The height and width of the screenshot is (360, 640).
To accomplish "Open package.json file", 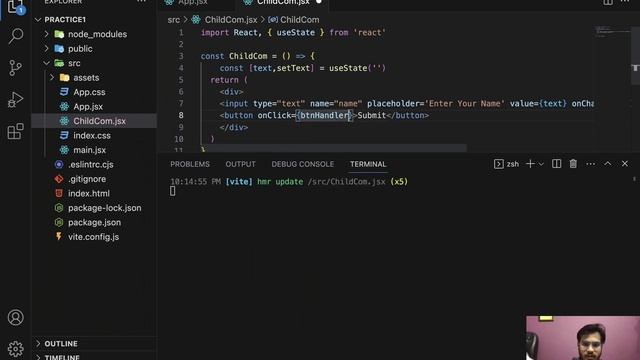I will 94,222.
